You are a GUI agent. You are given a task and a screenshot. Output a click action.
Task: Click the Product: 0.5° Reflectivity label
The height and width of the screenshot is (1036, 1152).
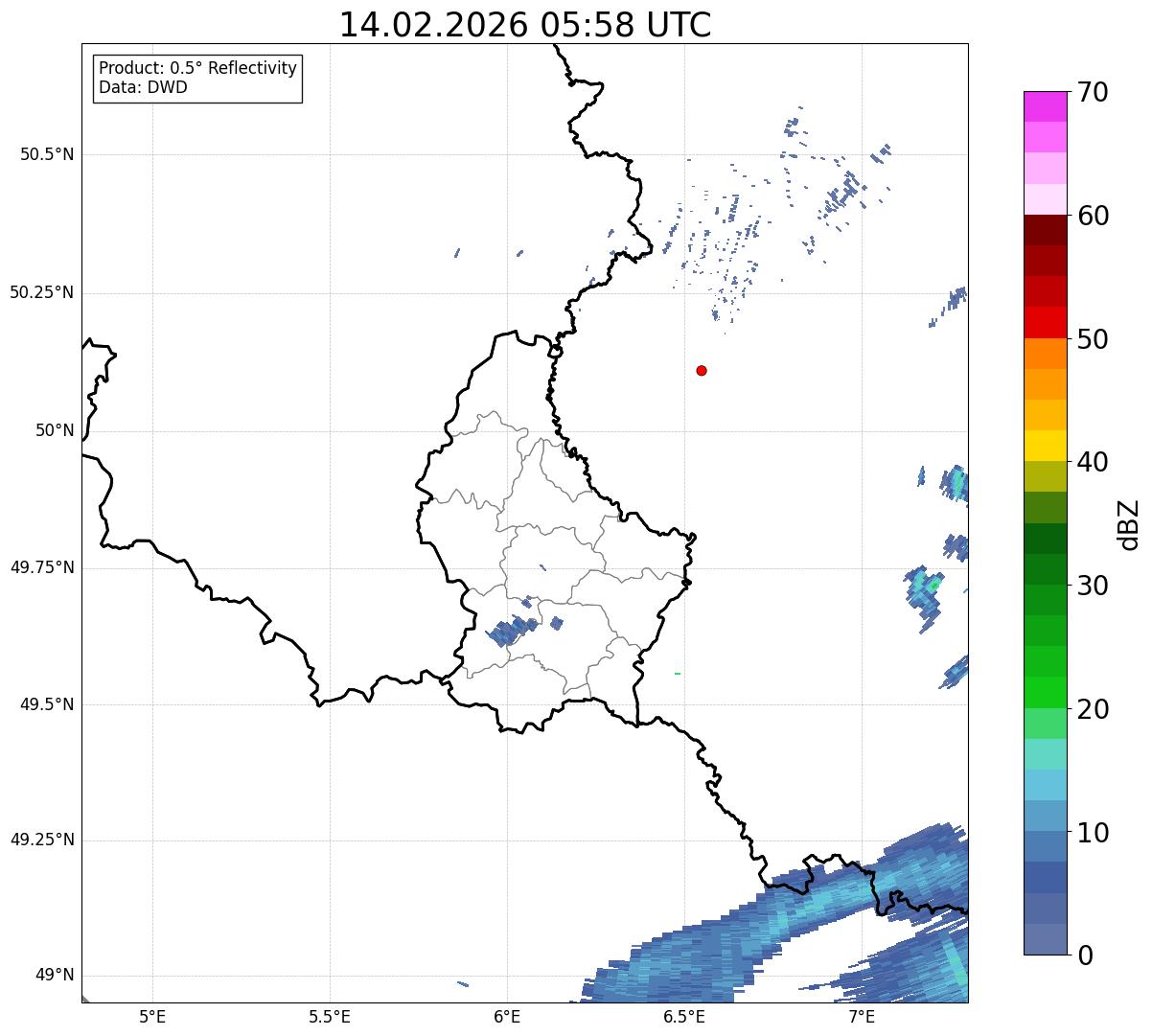[x=197, y=69]
